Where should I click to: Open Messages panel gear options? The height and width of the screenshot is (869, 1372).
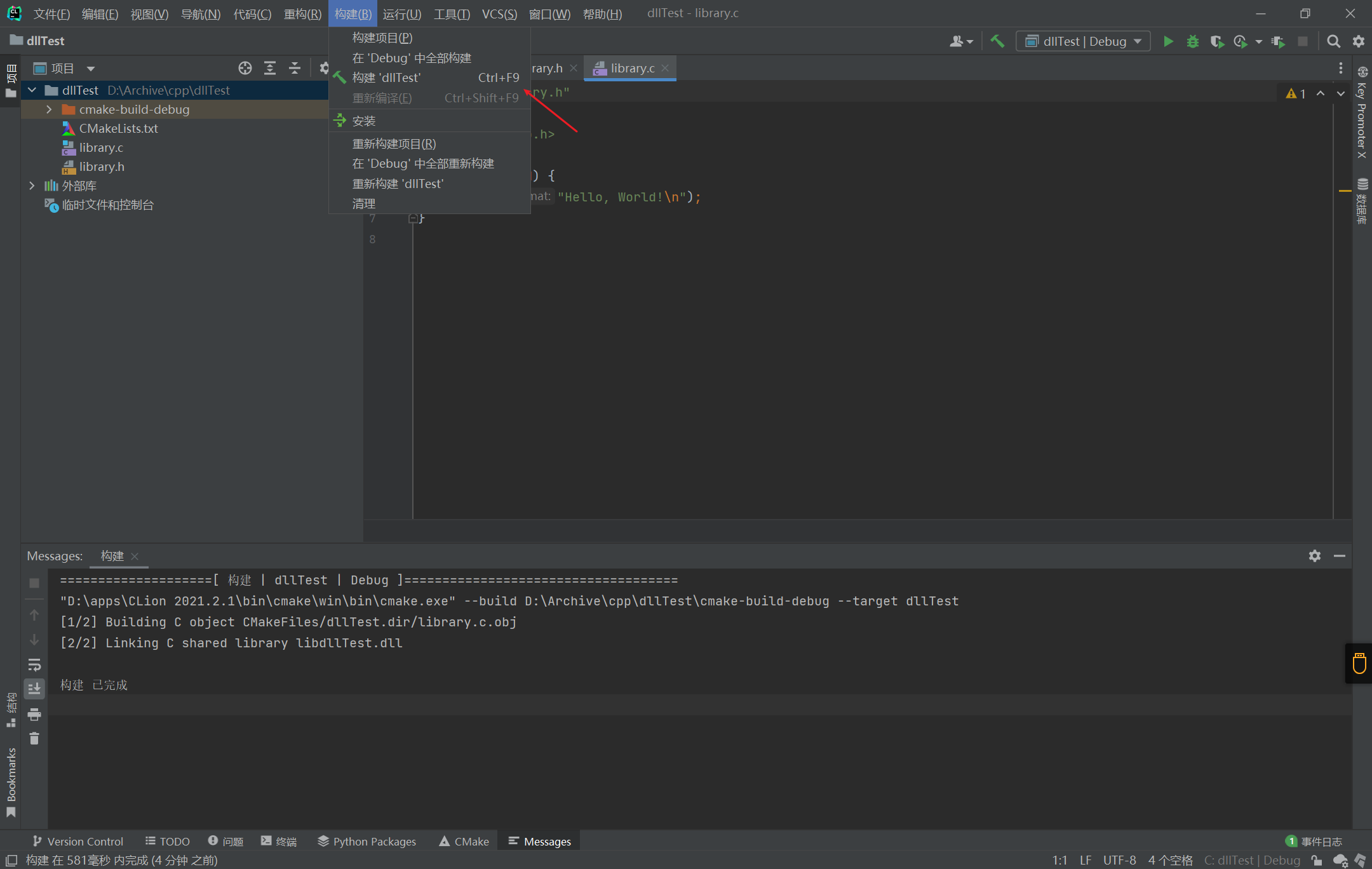coord(1314,556)
